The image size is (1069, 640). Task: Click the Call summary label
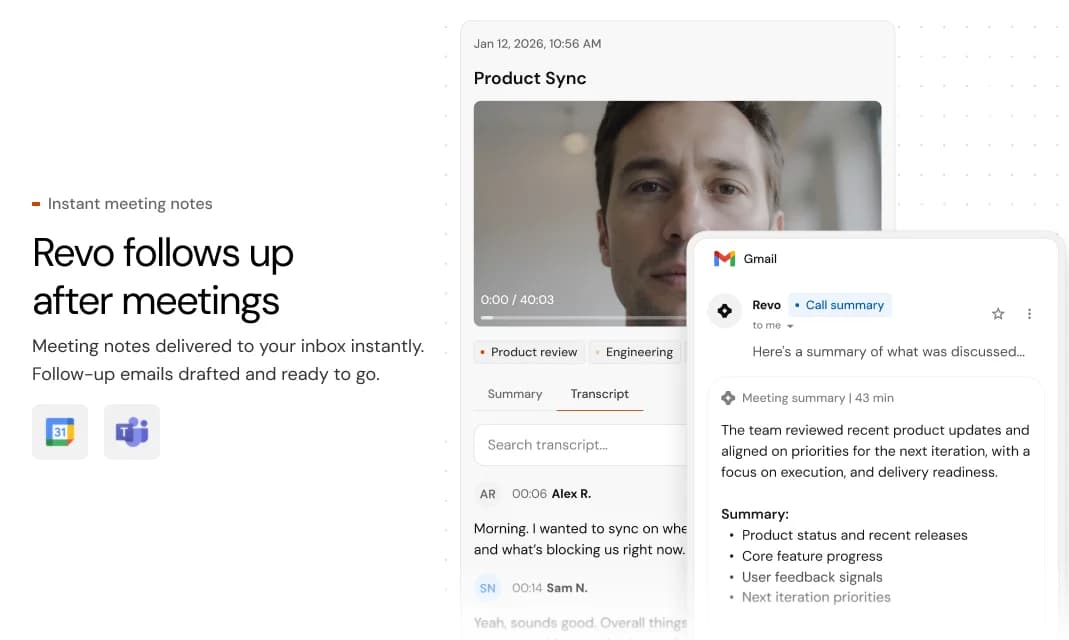(x=840, y=305)
